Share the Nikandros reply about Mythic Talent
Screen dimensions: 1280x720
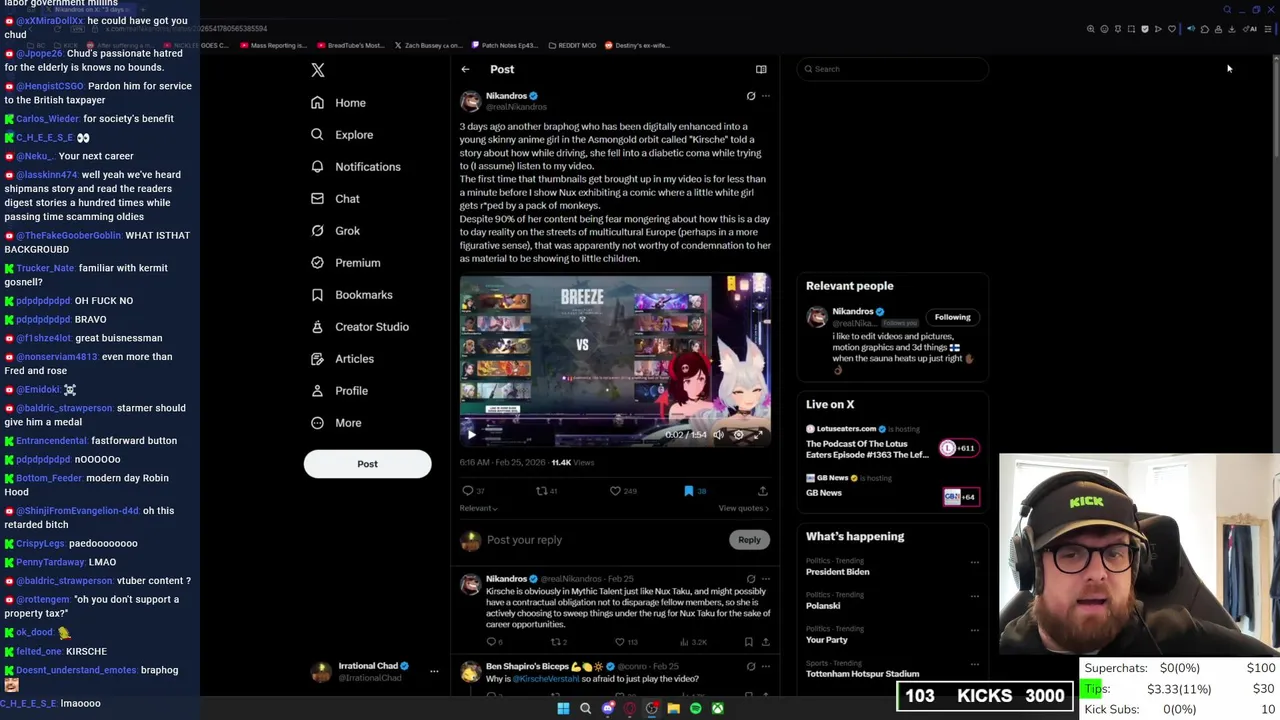765,642
